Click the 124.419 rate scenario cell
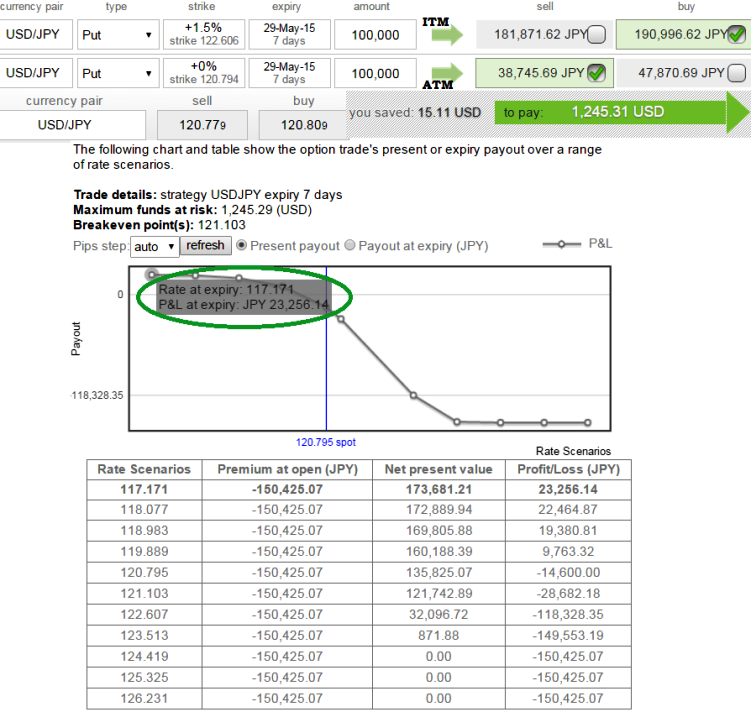 tap(144, 656)
